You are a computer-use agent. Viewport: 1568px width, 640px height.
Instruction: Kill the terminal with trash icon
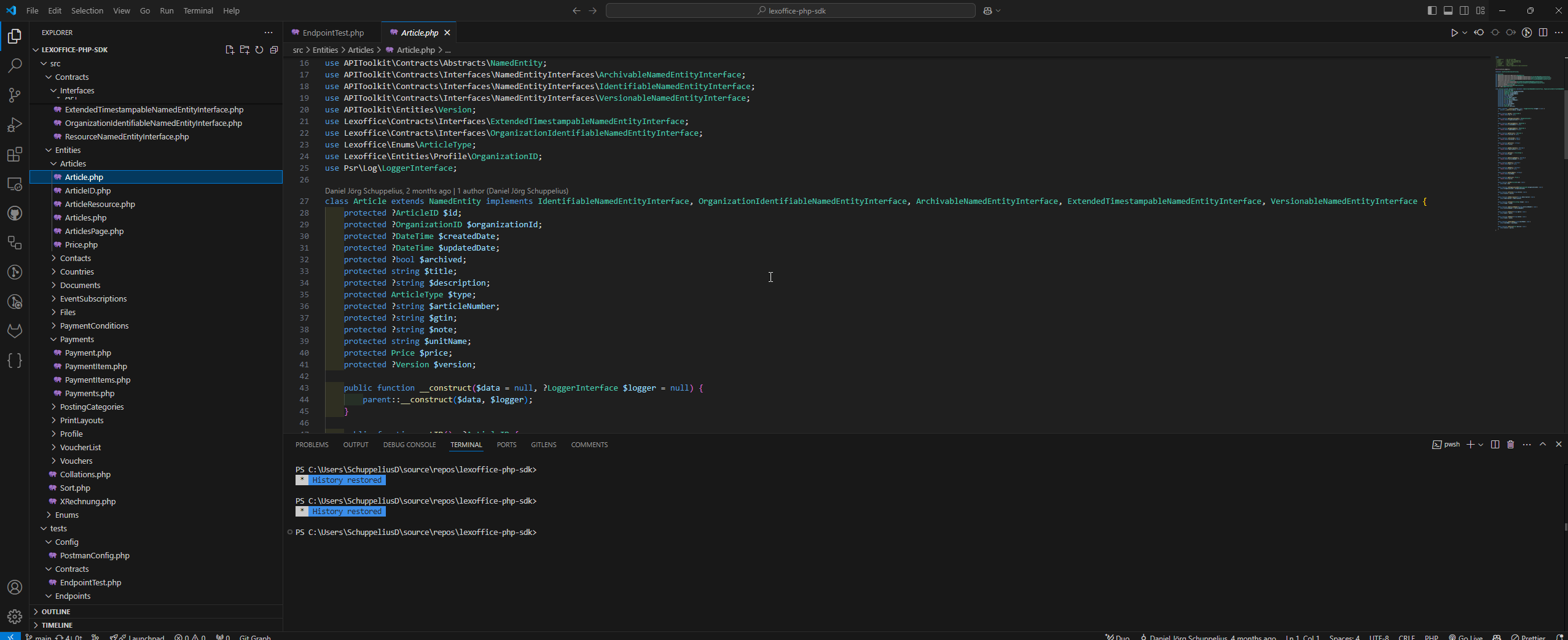(x=1511, y=445)
